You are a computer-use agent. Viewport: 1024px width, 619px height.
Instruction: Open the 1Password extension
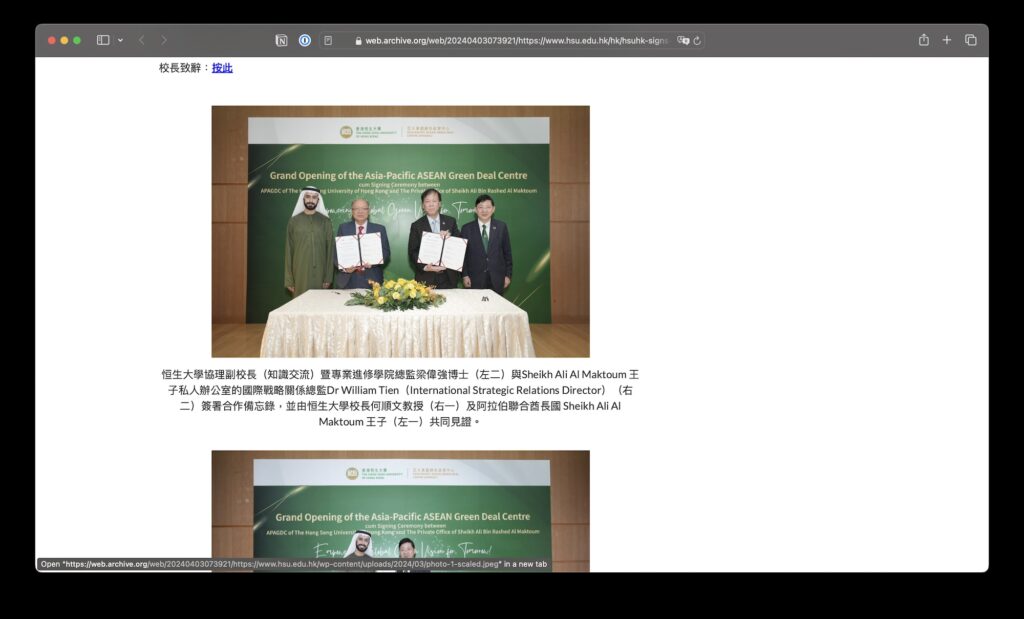pos(305,40)
